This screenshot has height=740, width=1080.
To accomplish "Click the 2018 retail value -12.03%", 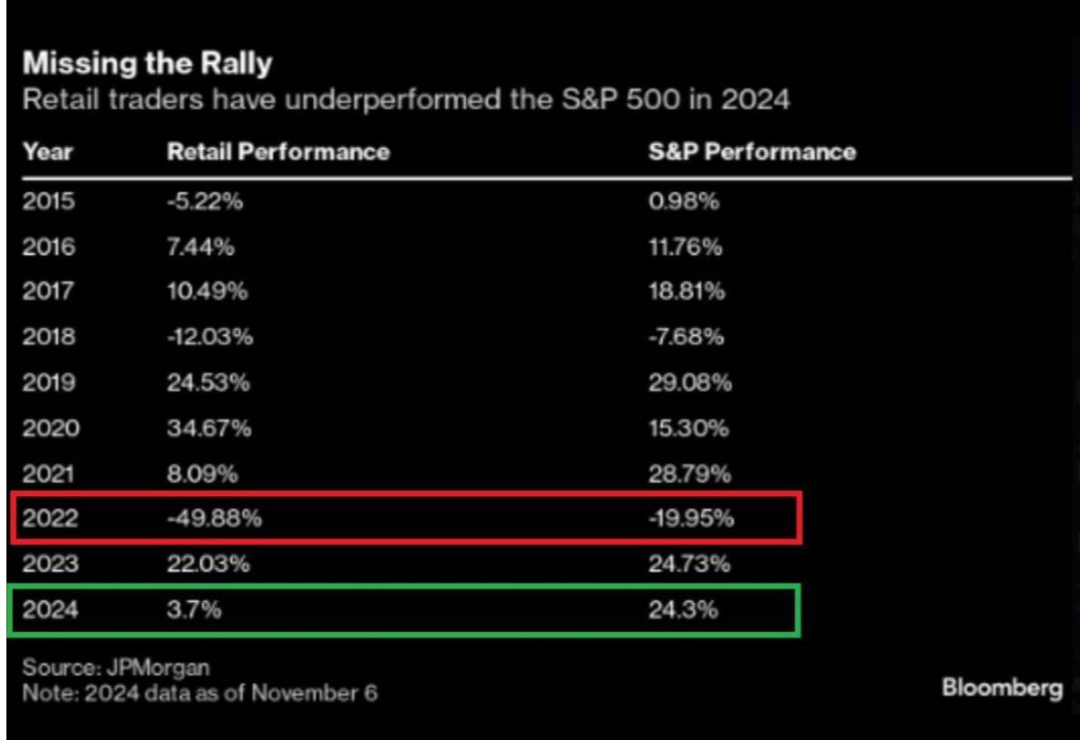I will (x=210, y=337).
